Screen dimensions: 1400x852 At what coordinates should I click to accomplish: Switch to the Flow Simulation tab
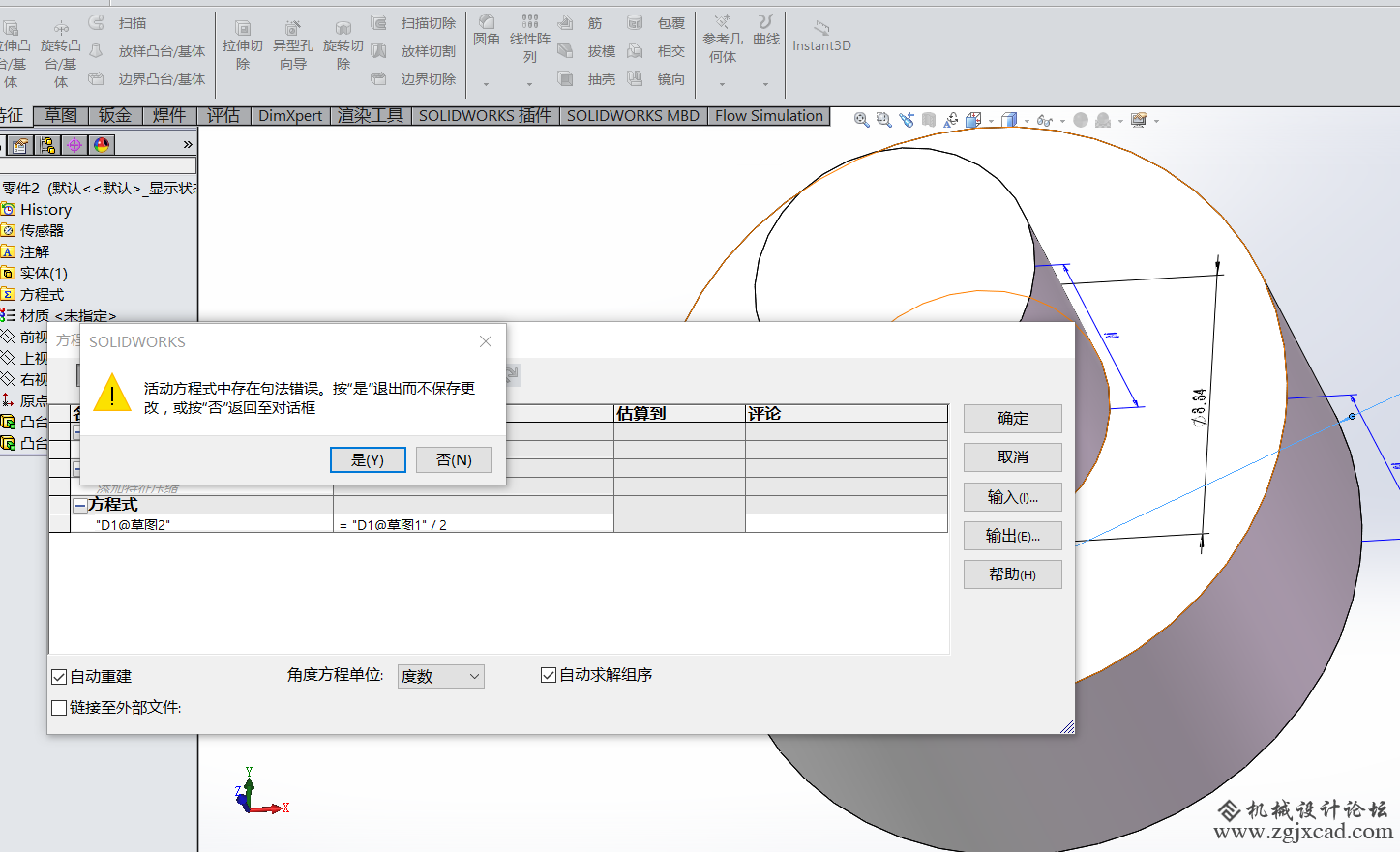(x=769, y=116)
